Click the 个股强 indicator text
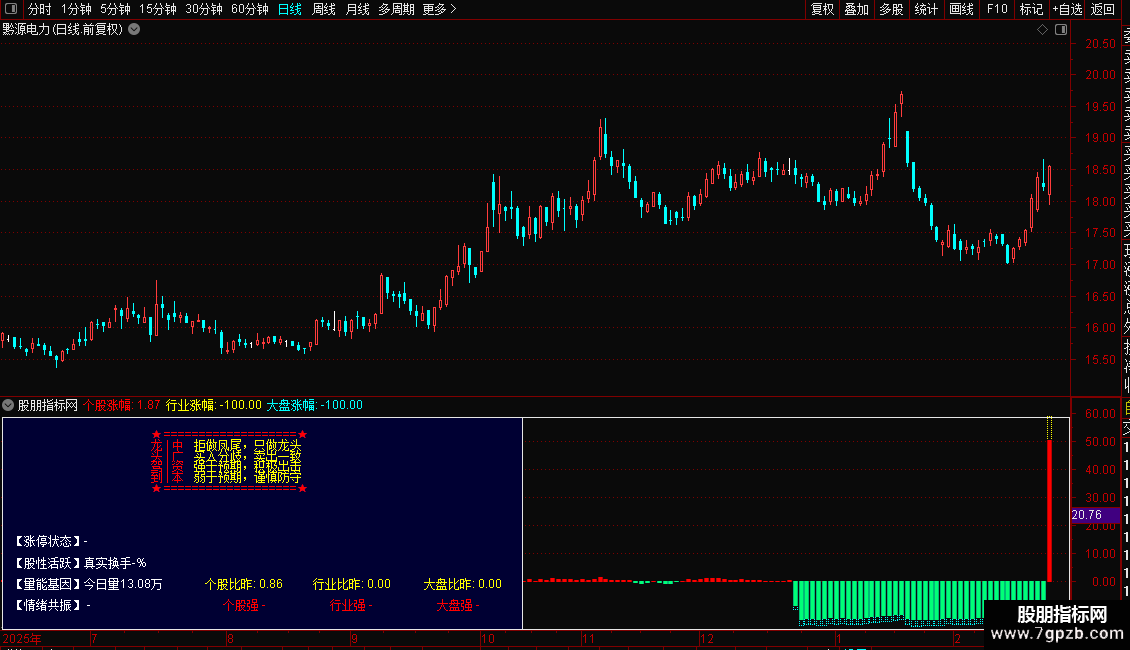Viewport: 1130px width, 650px height. (244, 605)
